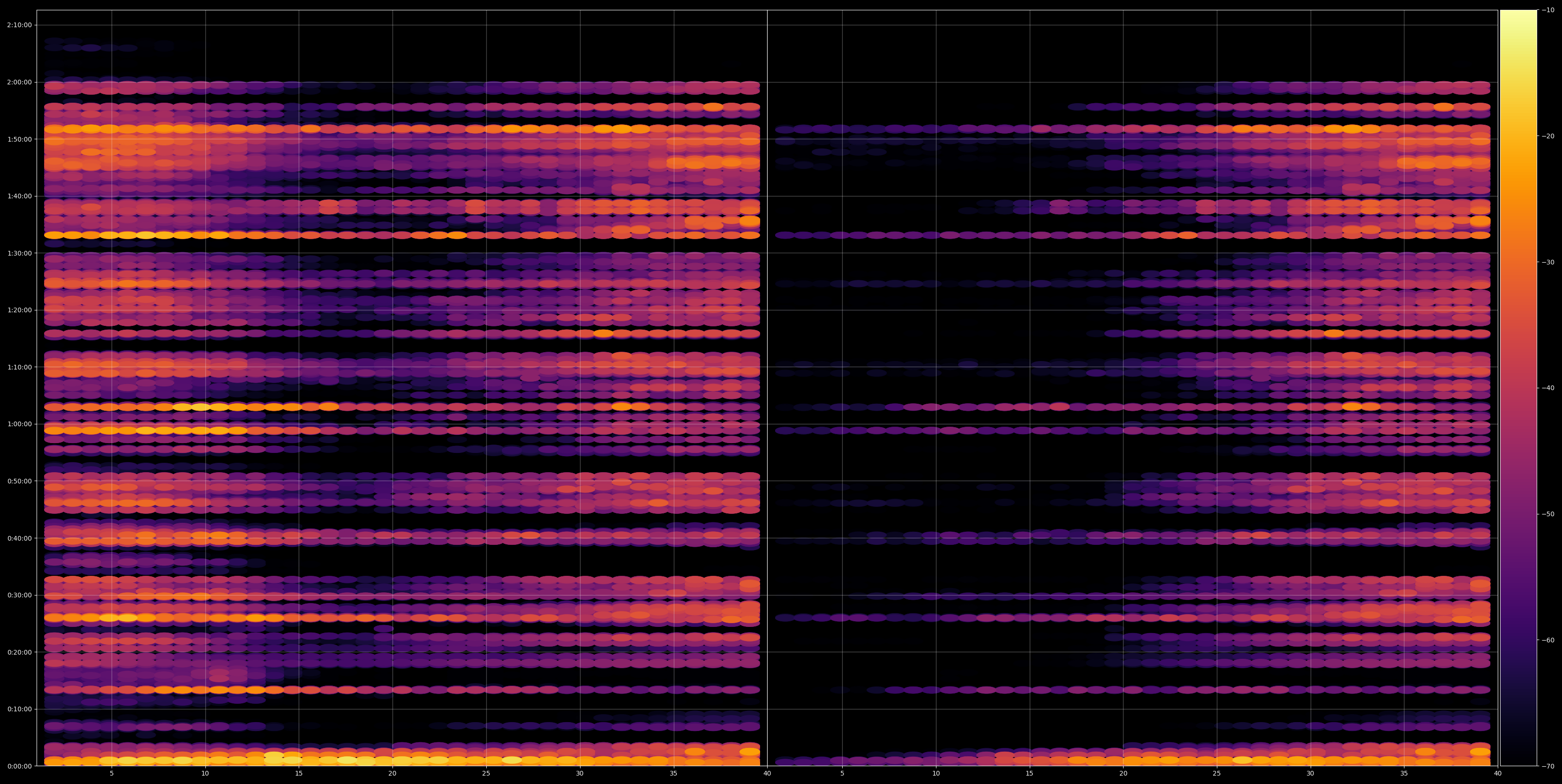The image size is (1562, 784).
Task: Click the −50 colorbar tick label
Action: point(1548,513)
